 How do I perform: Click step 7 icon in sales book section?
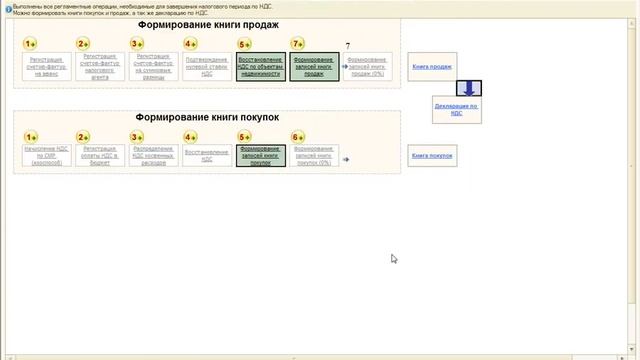pyautogui.click(x=298, y=43)
